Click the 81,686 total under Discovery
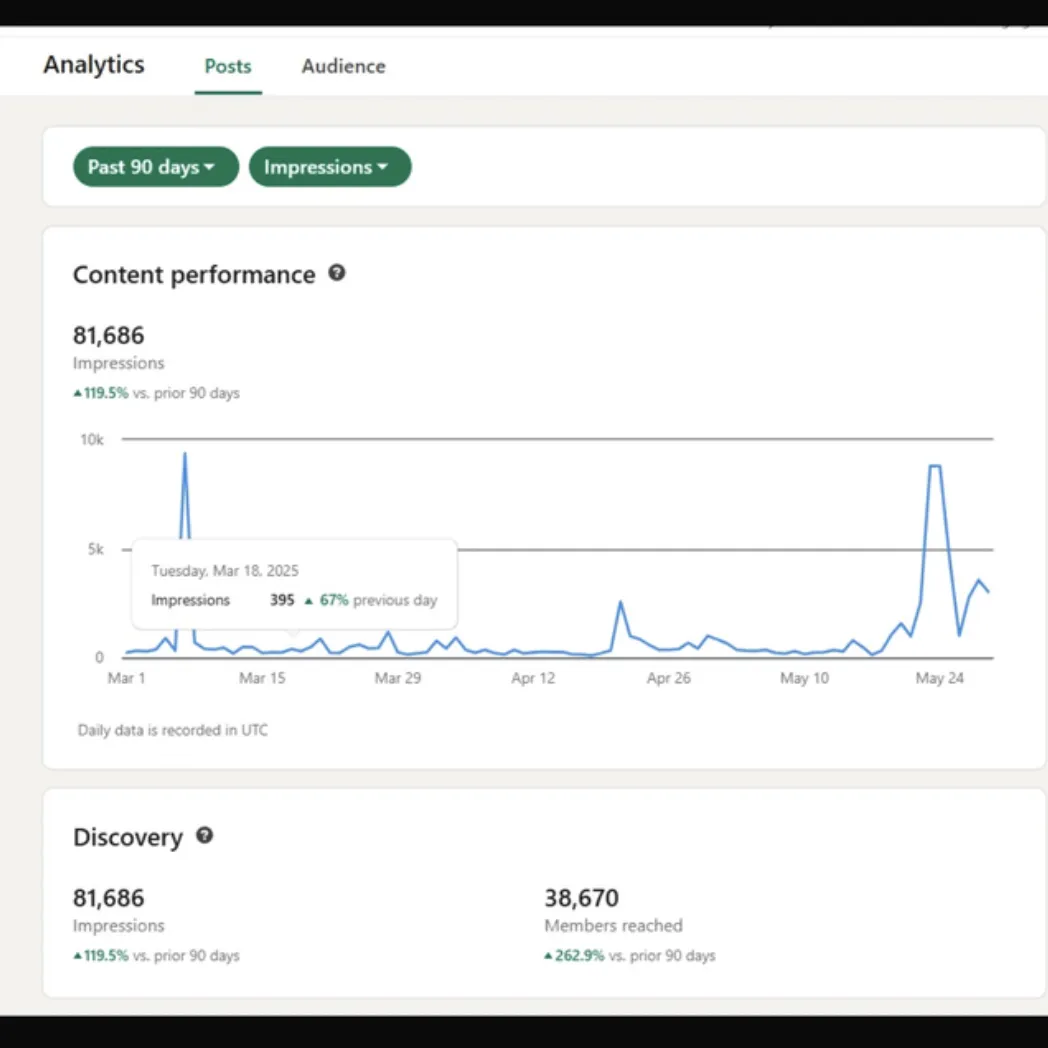 [x=109, y=898]
